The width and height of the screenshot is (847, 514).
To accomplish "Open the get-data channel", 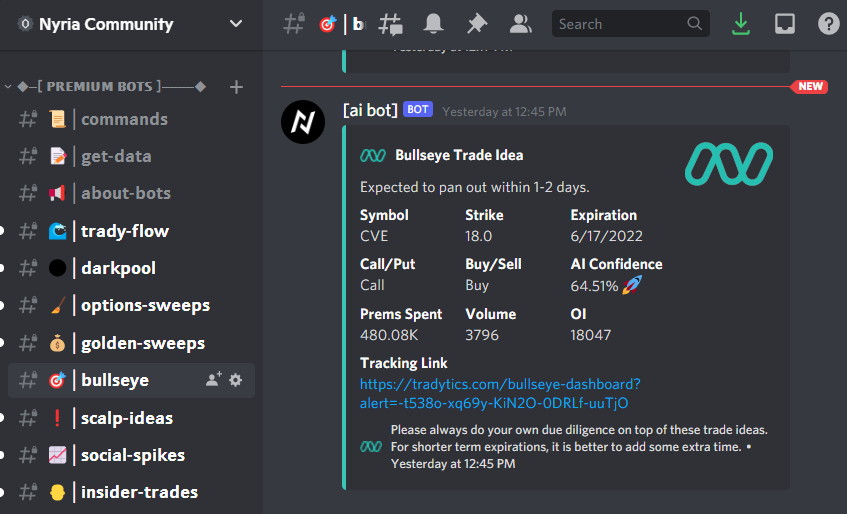I will (x=131, y=157).
